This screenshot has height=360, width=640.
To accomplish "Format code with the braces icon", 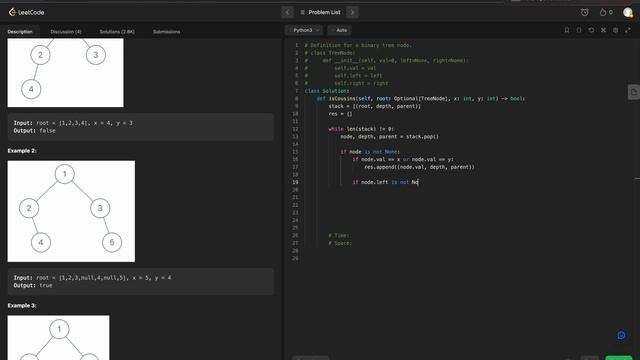I will tap(579, 30).
